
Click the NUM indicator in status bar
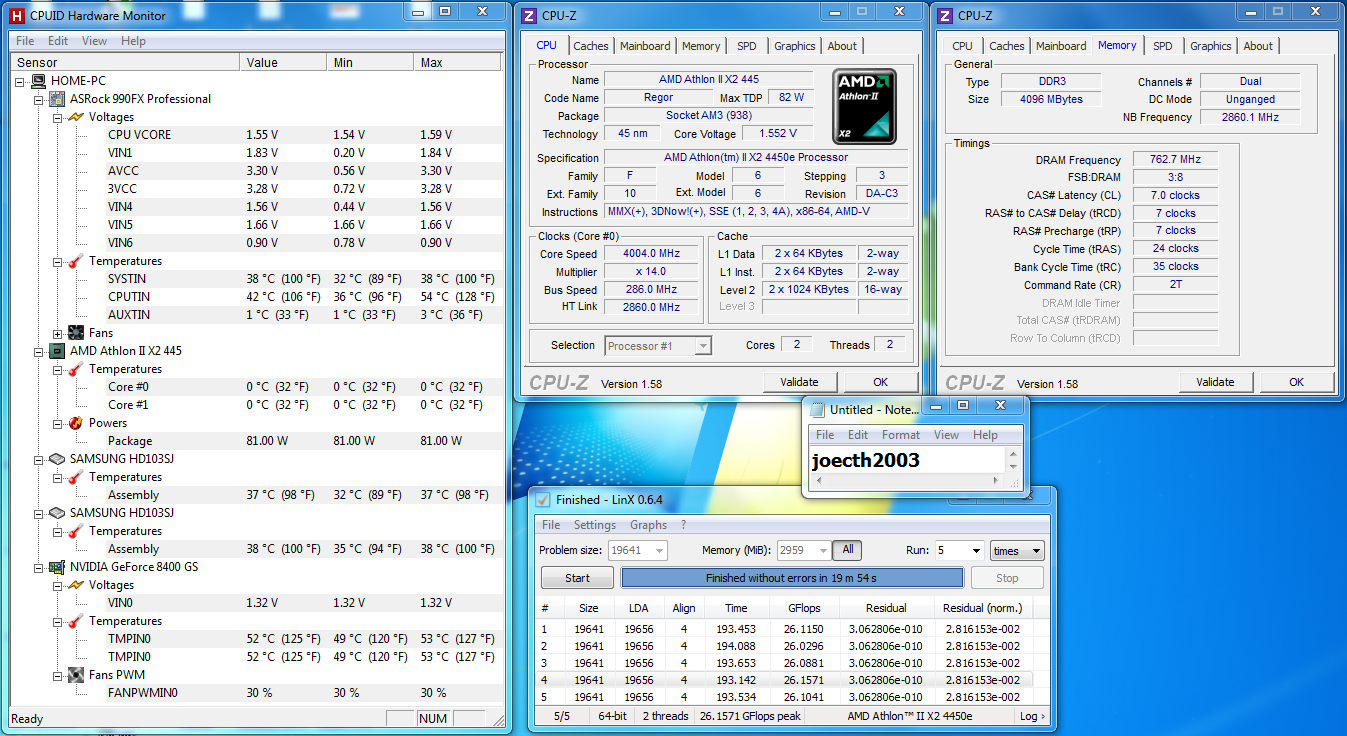tap(433, 718)
